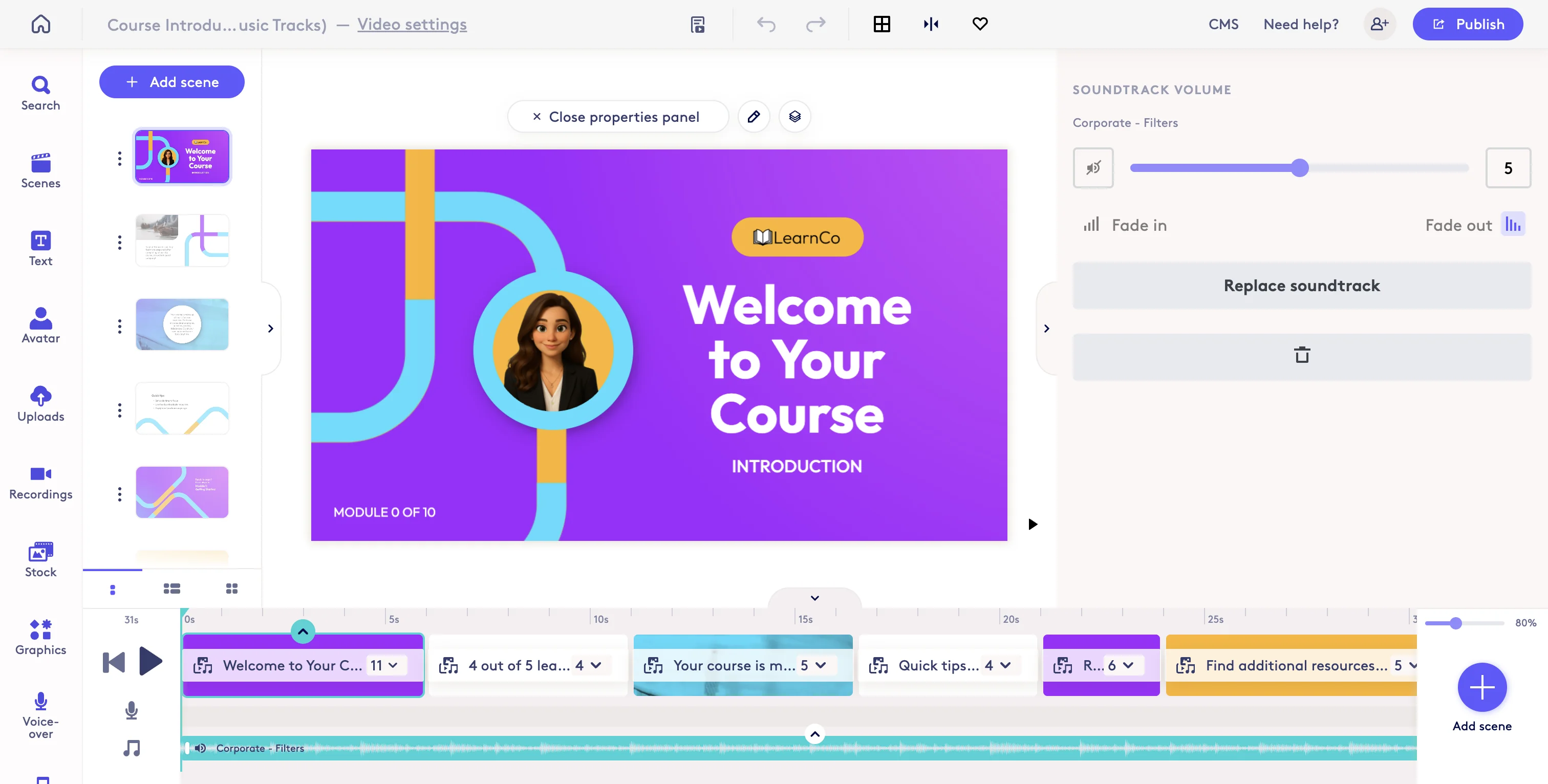Click the split scene icon in toolbar

931,24
